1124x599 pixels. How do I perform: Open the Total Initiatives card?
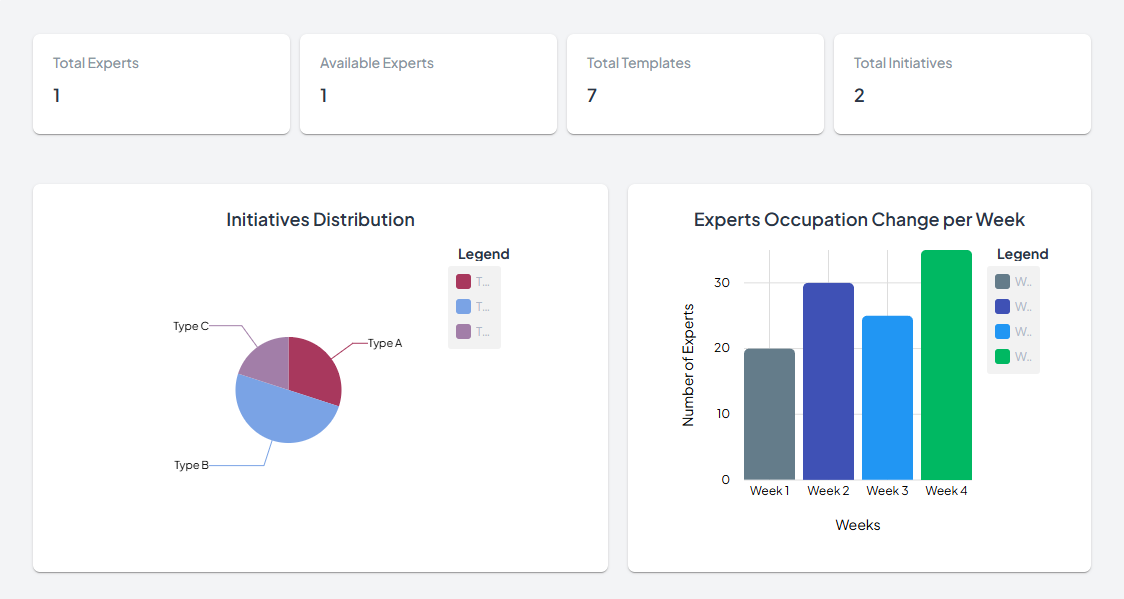962,84
